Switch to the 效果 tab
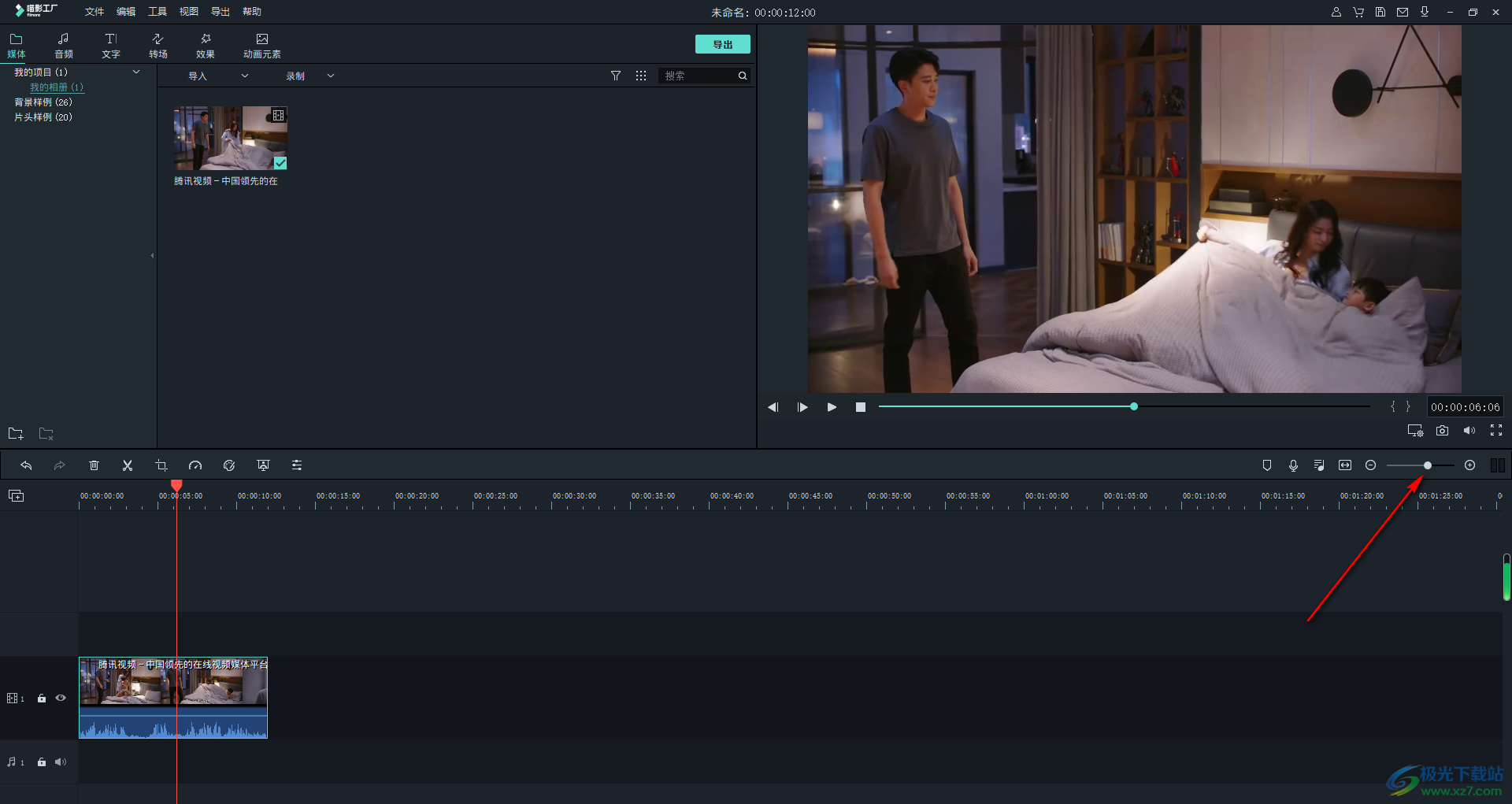 pos(206,46)
